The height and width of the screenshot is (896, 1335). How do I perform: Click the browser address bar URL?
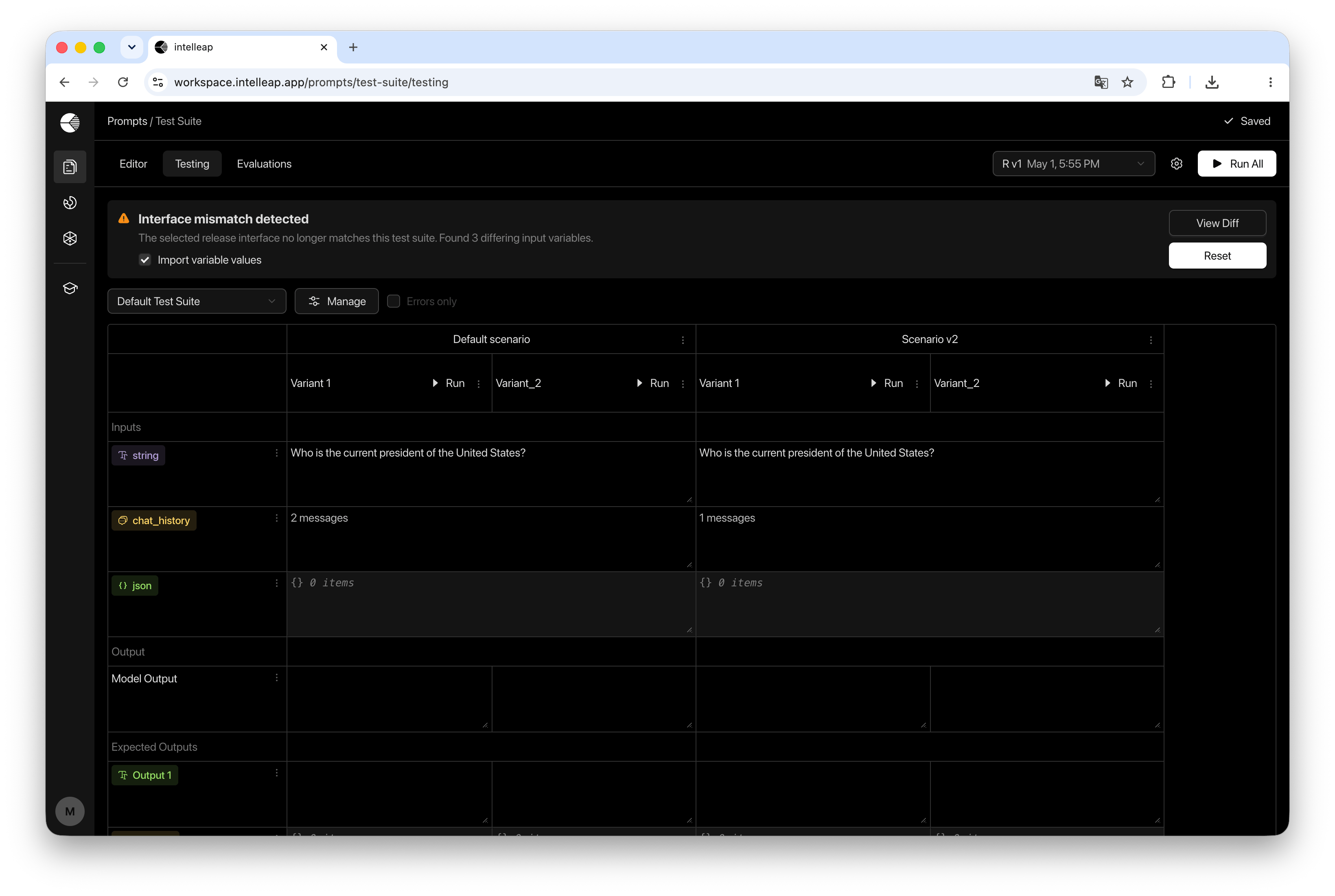[x=311, y=82]
